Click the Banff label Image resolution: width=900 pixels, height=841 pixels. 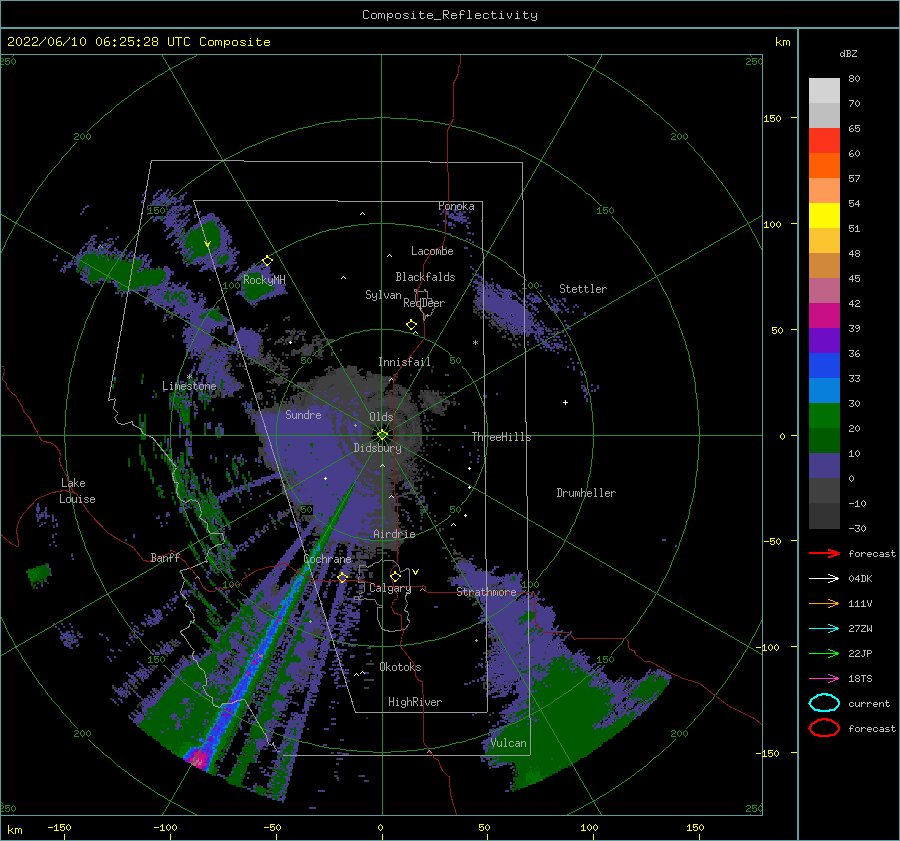point(165,557)
